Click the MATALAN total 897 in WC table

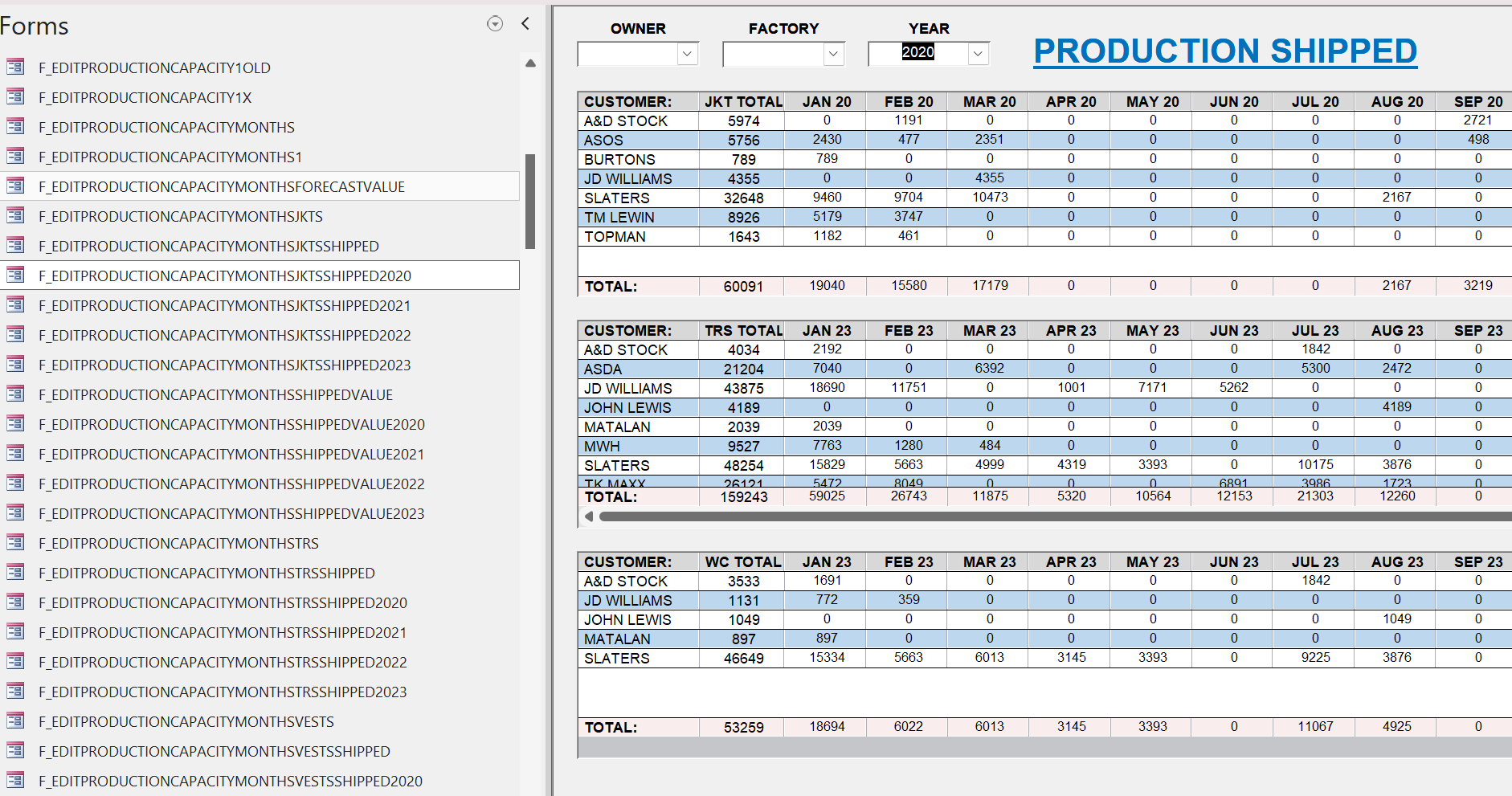[743, 639]
